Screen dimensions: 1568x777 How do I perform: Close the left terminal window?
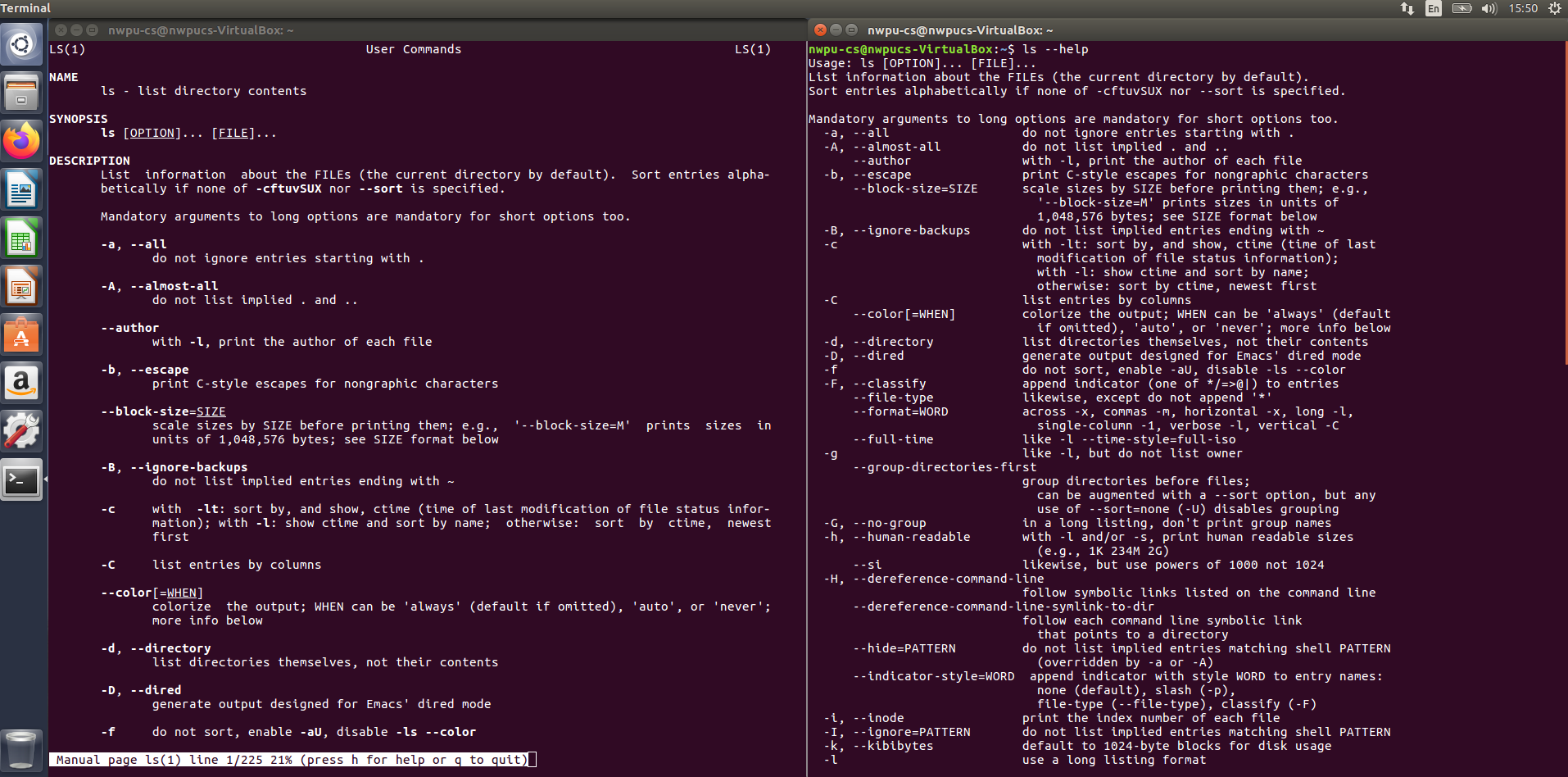[61, 30]
